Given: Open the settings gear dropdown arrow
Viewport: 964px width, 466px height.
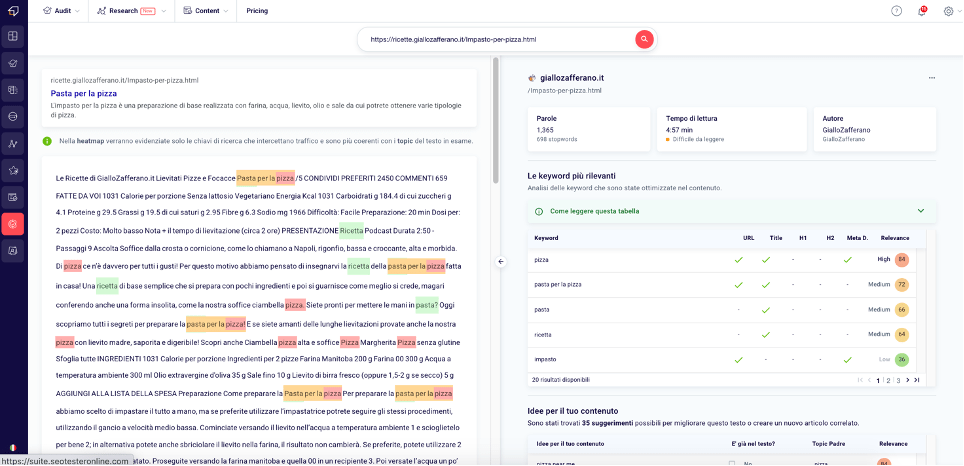Looking at the screenshot, I should (960, 11).
